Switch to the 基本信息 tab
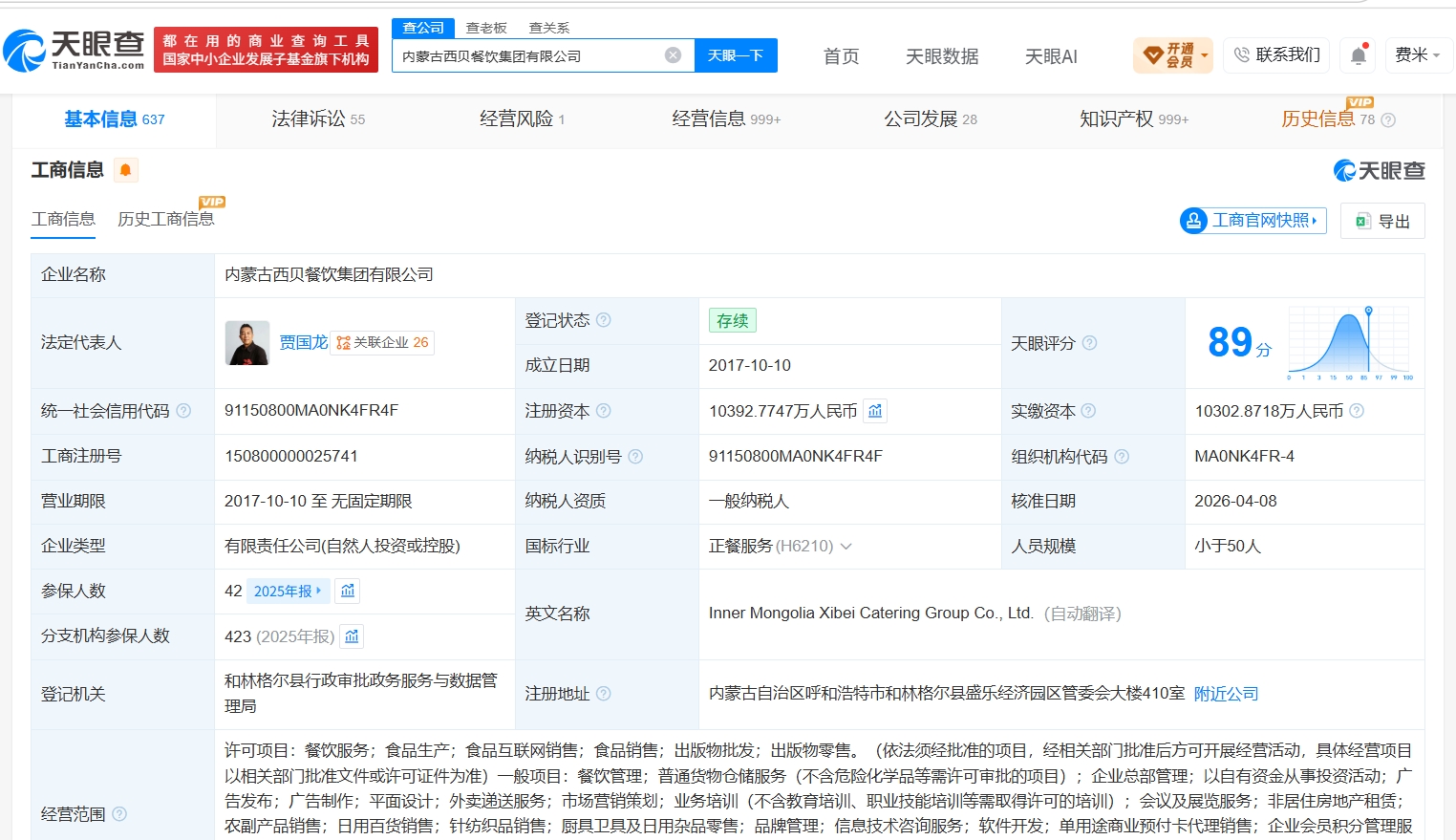The width and height of the screenshot is (1456, 840). (x=115, y=119)
